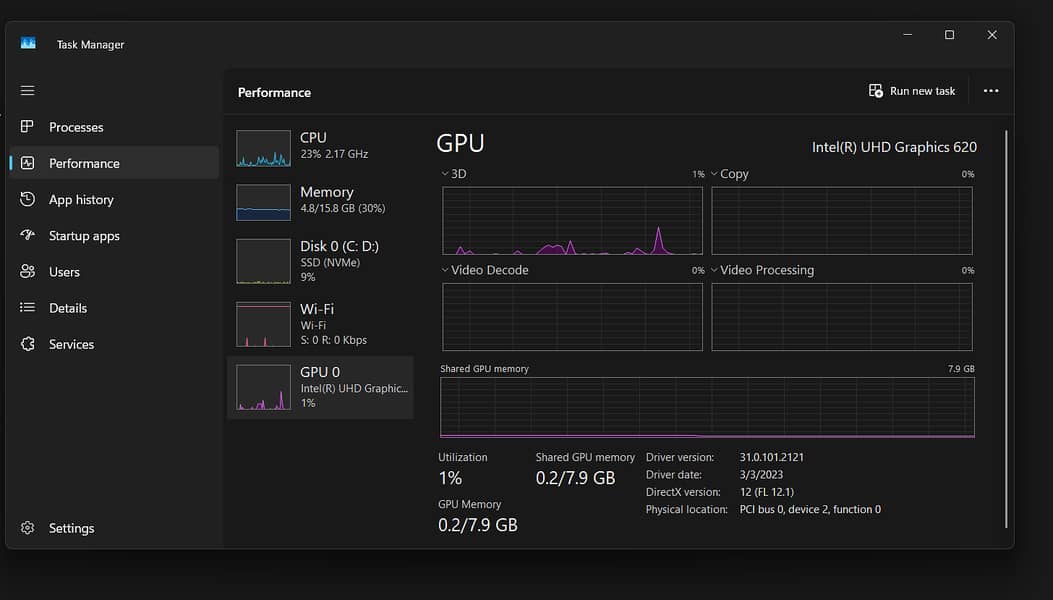Click the Details list icon
Viewport: 1053px width, 600px height.
pos(28,308)
